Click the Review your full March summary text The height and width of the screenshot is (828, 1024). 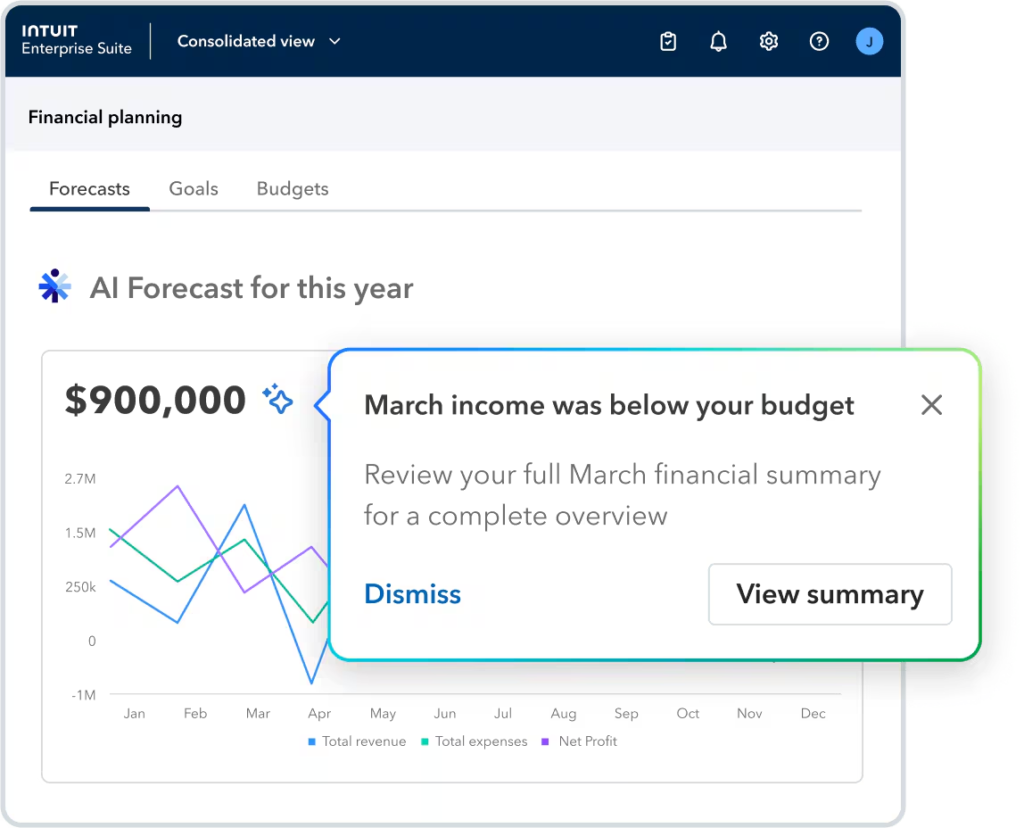click(x=622, y=495)
